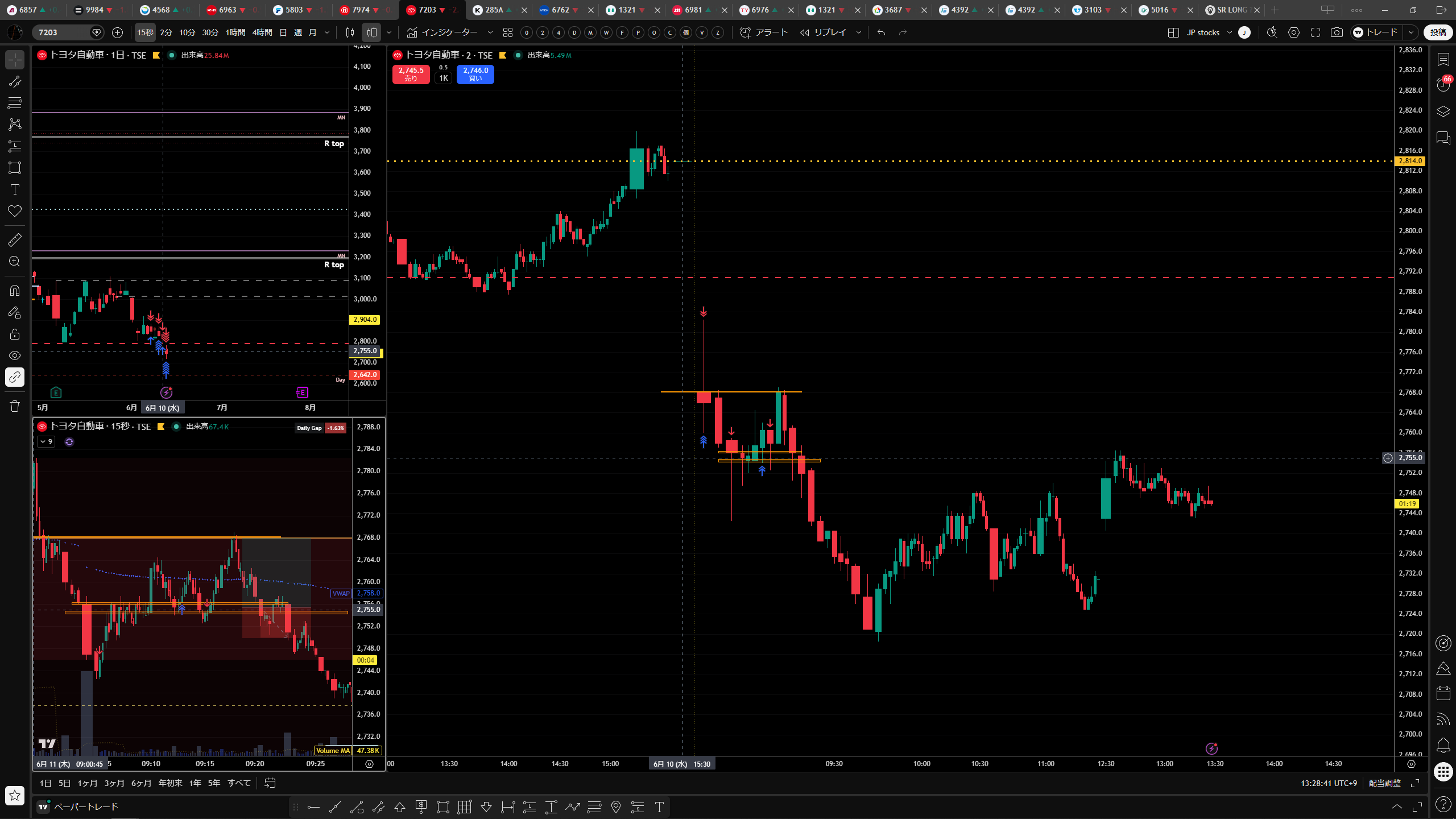Image resolution: width=1456 pixels, height=819 pixels.
Task: Click the order quantity 1K box
Action: pos(443,78)
